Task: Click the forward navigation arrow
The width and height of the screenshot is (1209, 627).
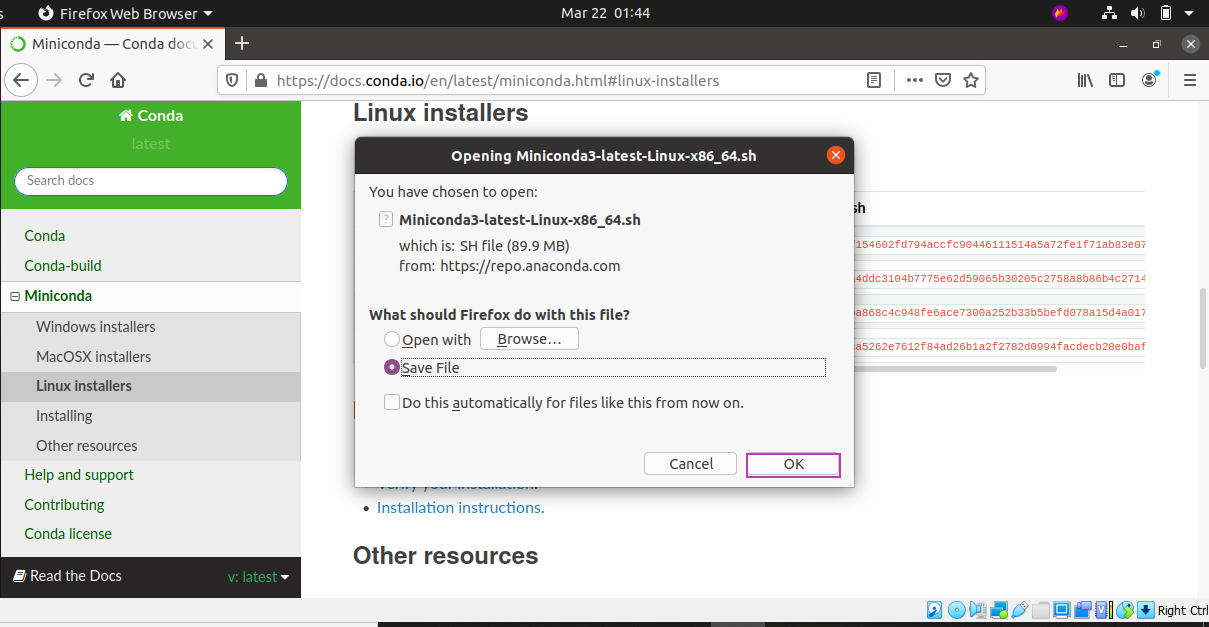Action: [x=54, y=80]
